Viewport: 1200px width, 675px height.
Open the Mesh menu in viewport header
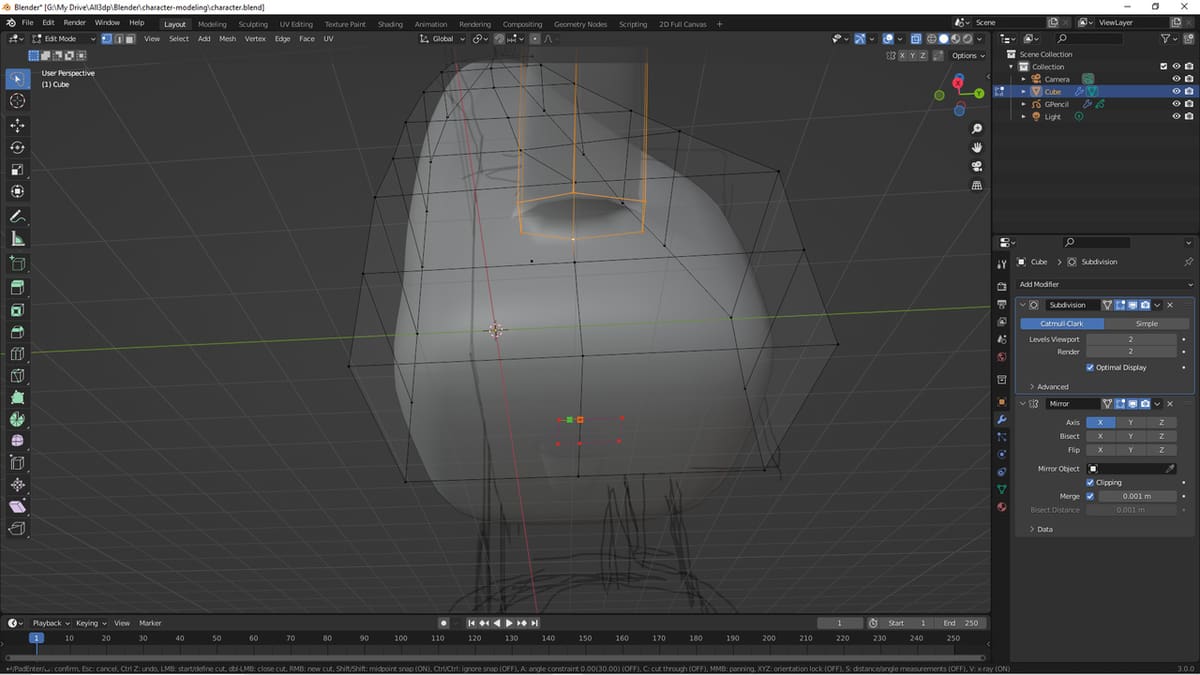pos(228,39)
